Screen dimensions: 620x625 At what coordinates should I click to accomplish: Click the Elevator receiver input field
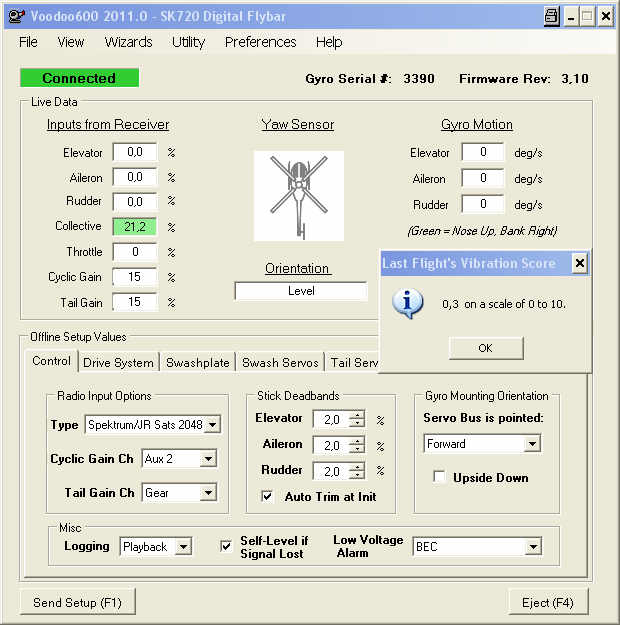pyautogui.click(x=135, y=152)
